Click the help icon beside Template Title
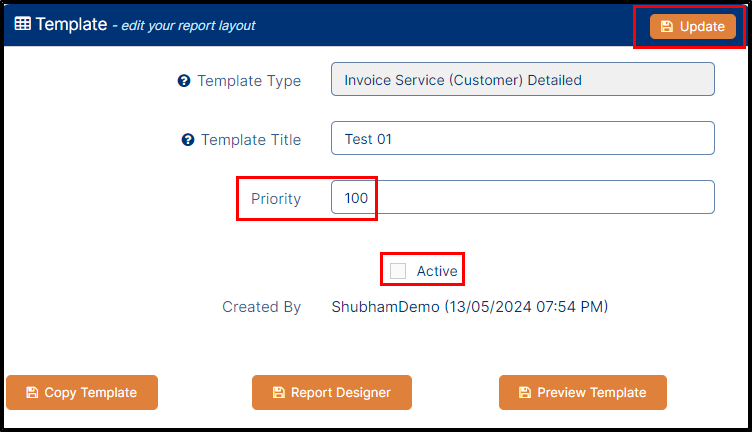Image resolution: width=752 pixels, height=432 pixels. 188,140
